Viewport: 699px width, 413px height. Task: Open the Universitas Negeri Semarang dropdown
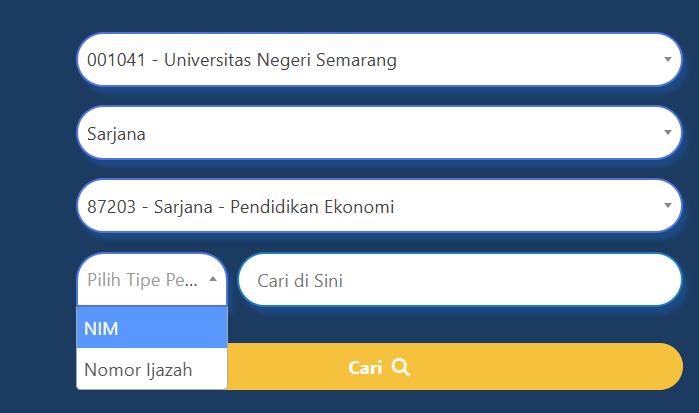pos(378,60)
